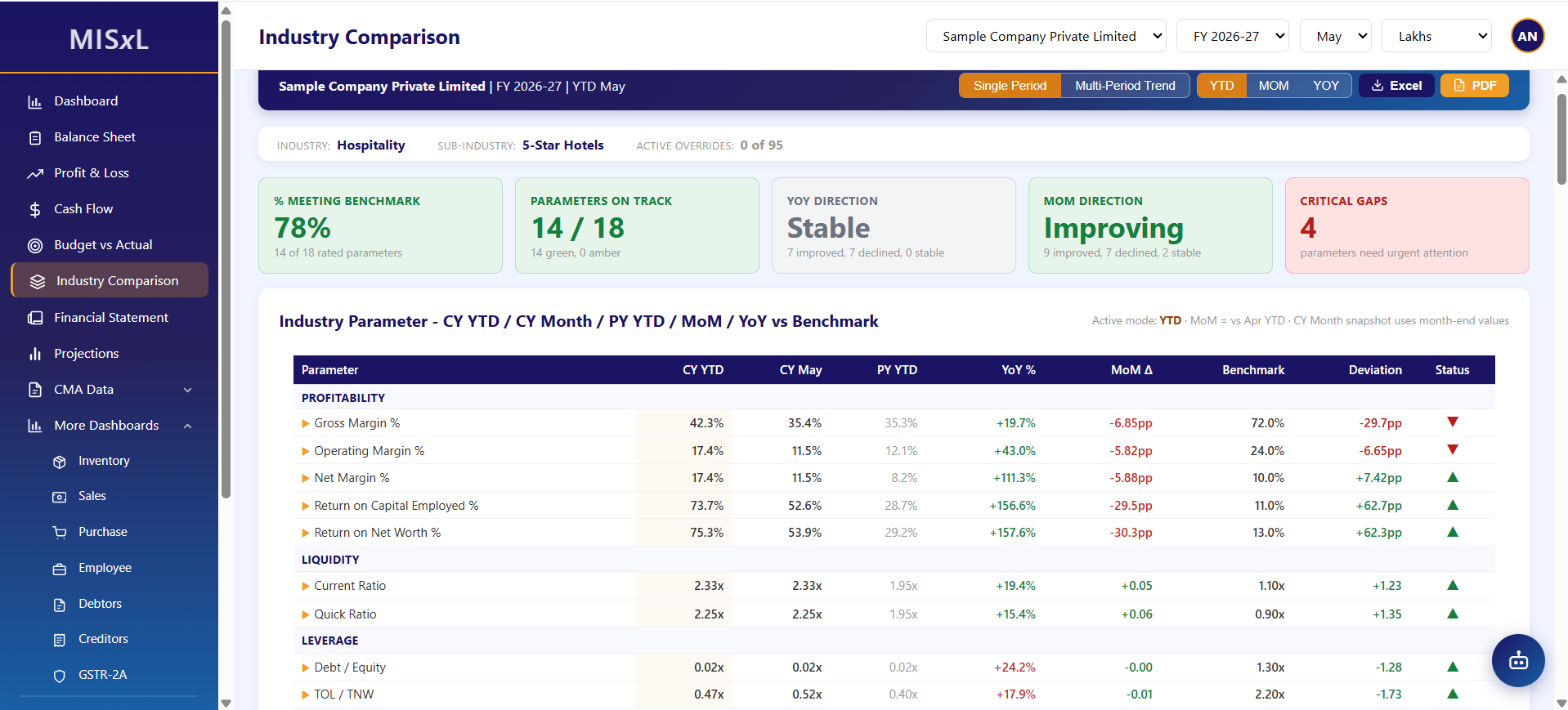Click the Purchase cart icon
The height and width of the screenshot is (710, 1568).
point(59,533)
